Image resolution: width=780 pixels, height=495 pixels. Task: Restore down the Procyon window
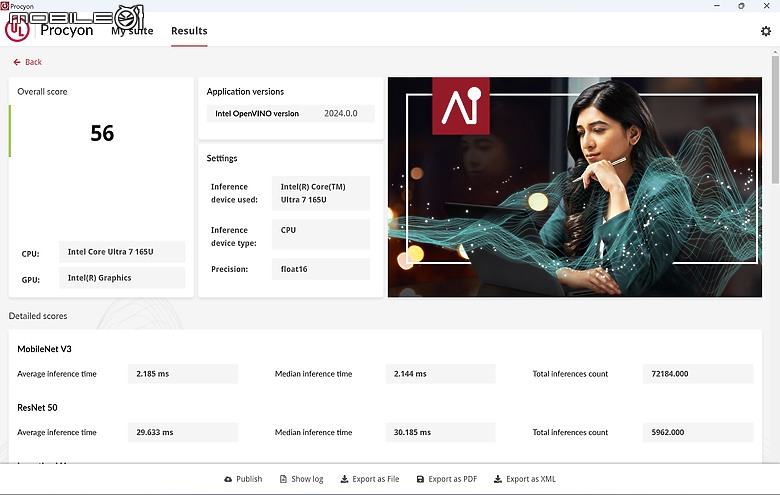click(741, 6)
